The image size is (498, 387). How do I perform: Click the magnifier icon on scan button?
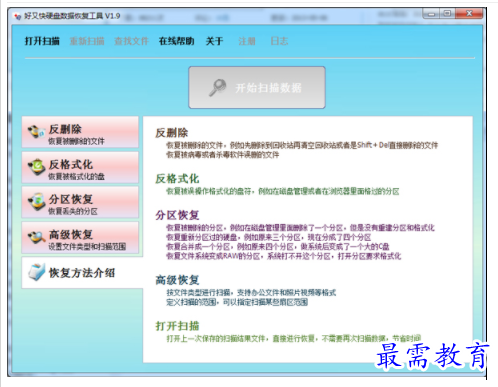(x=217, y=88)
